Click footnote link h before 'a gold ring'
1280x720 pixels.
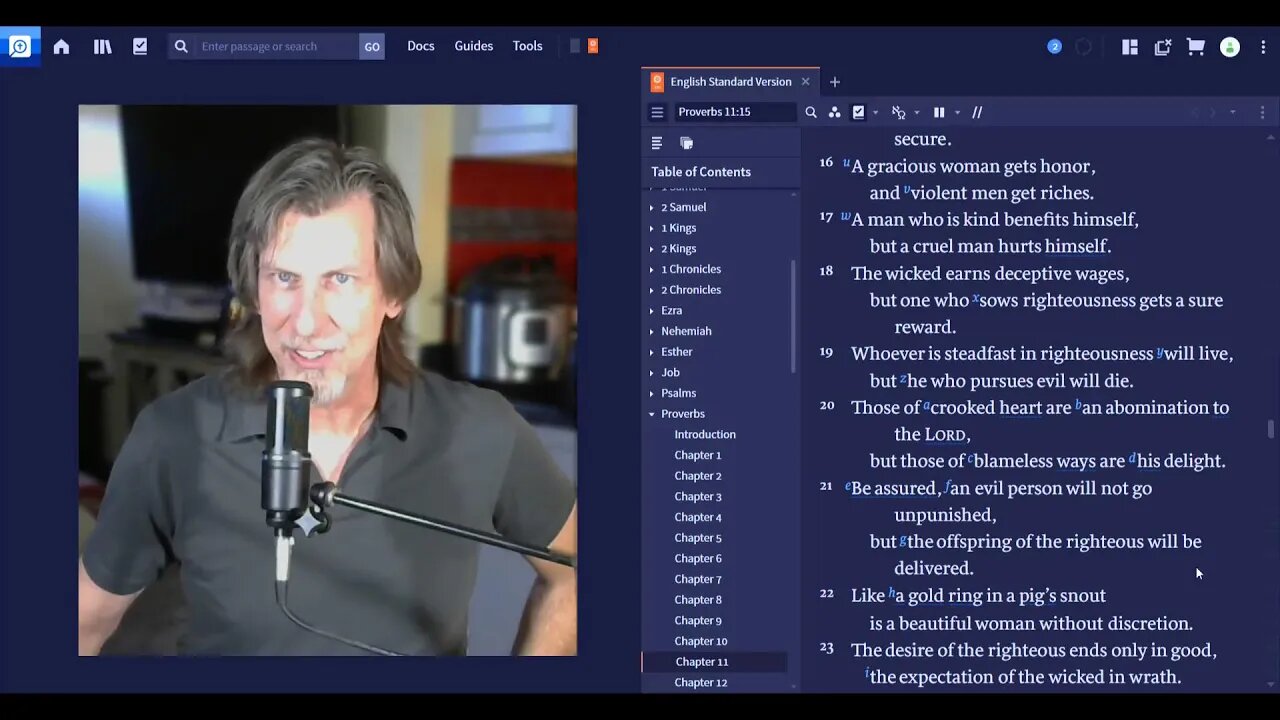[892, 593]
